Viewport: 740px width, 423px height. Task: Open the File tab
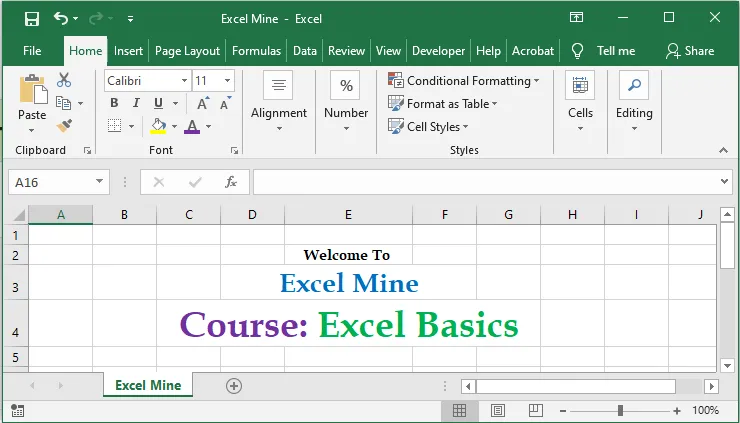[x=32, y=51]
